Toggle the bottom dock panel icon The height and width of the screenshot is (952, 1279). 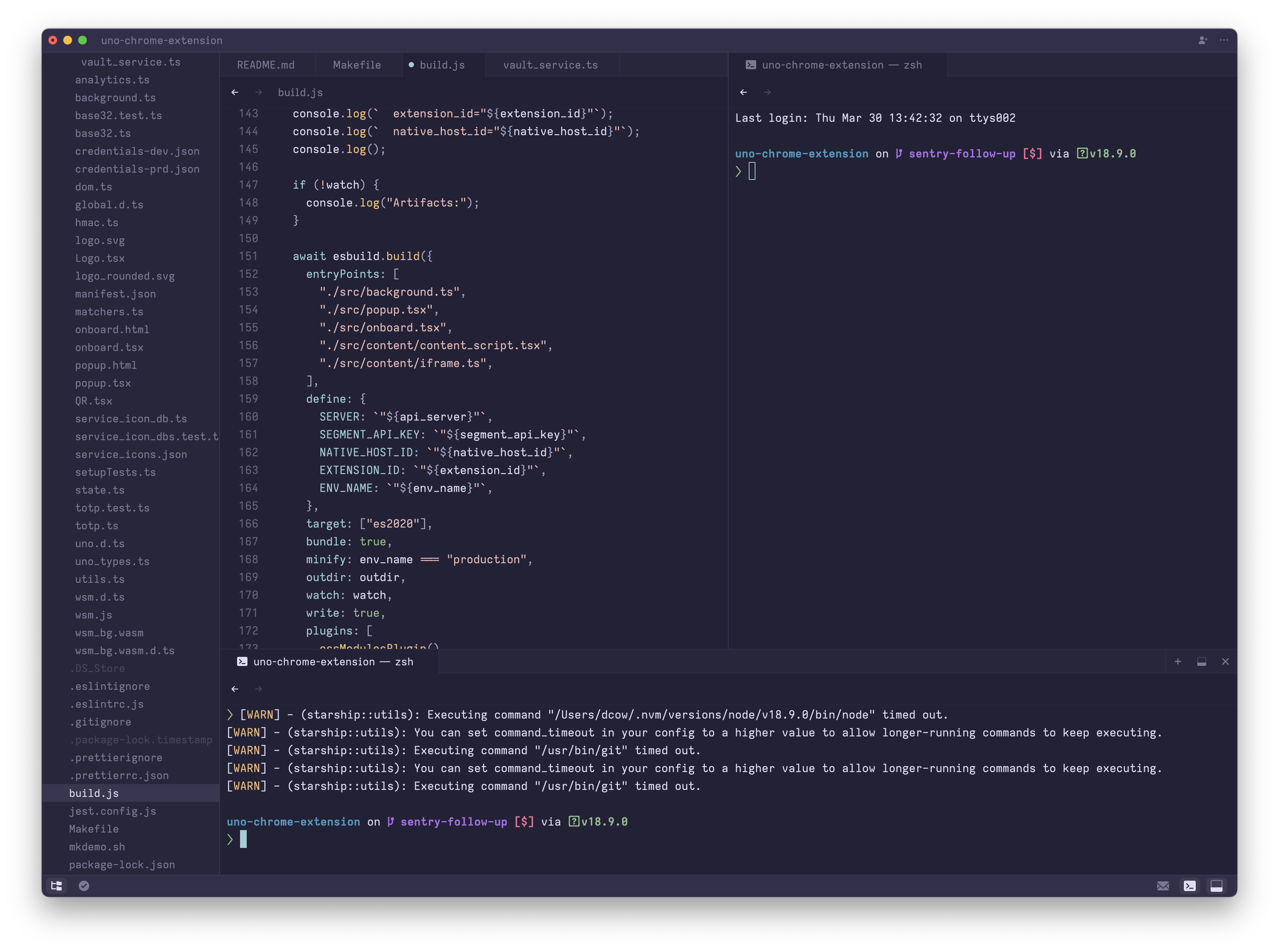(x=1217, y=886)
